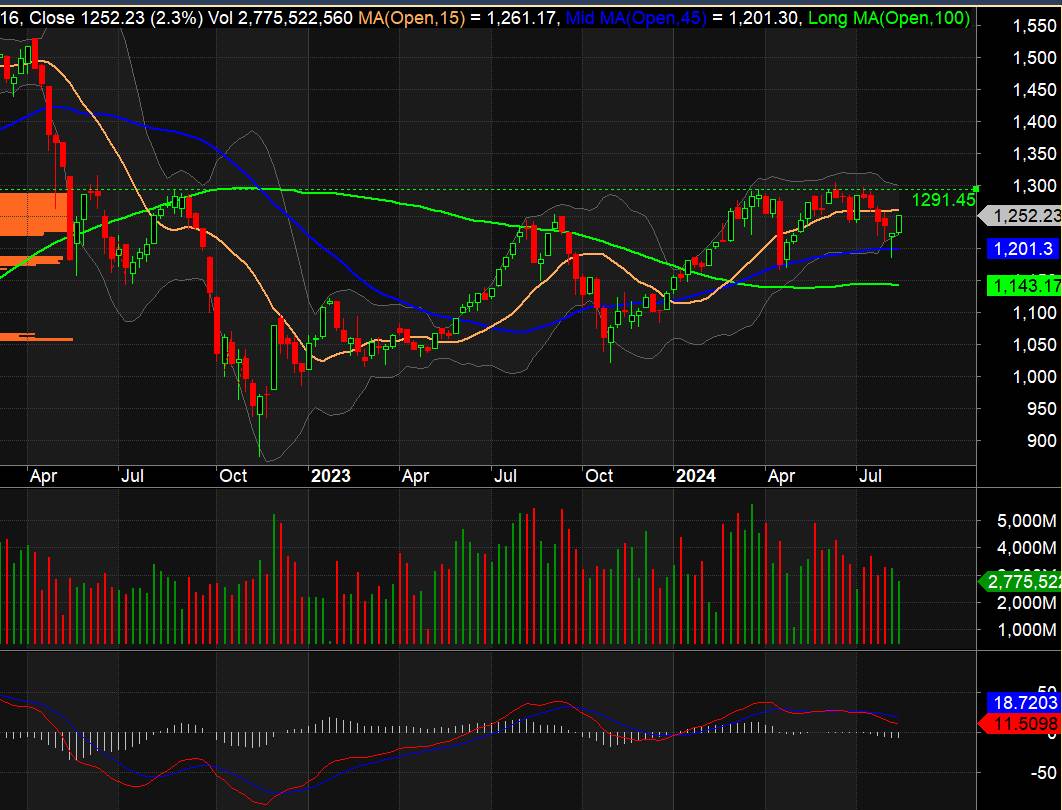Click the blue 1,201.3 price axis tag

[1023, 249]
